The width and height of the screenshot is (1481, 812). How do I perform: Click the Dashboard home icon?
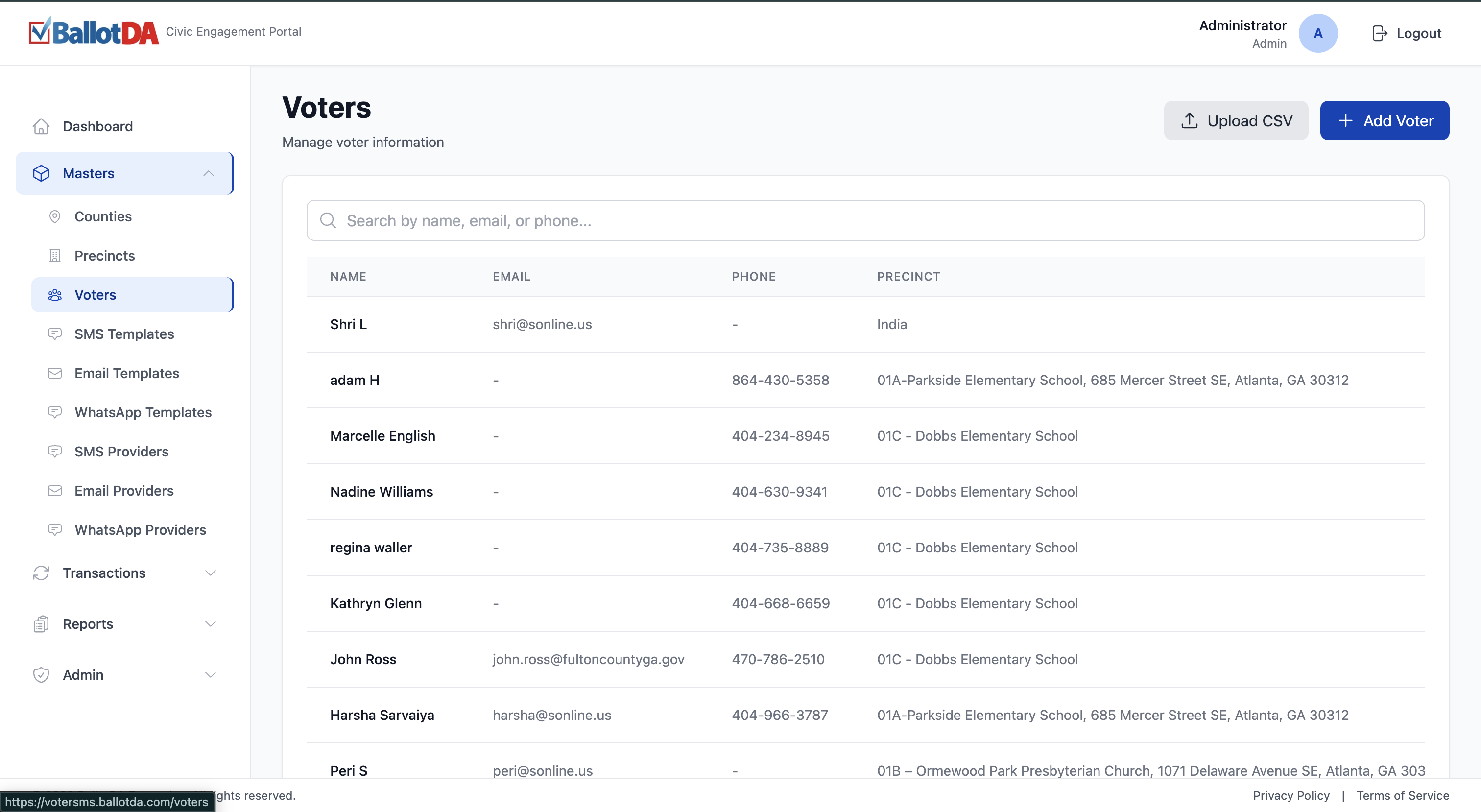click(x=41, y=126)
